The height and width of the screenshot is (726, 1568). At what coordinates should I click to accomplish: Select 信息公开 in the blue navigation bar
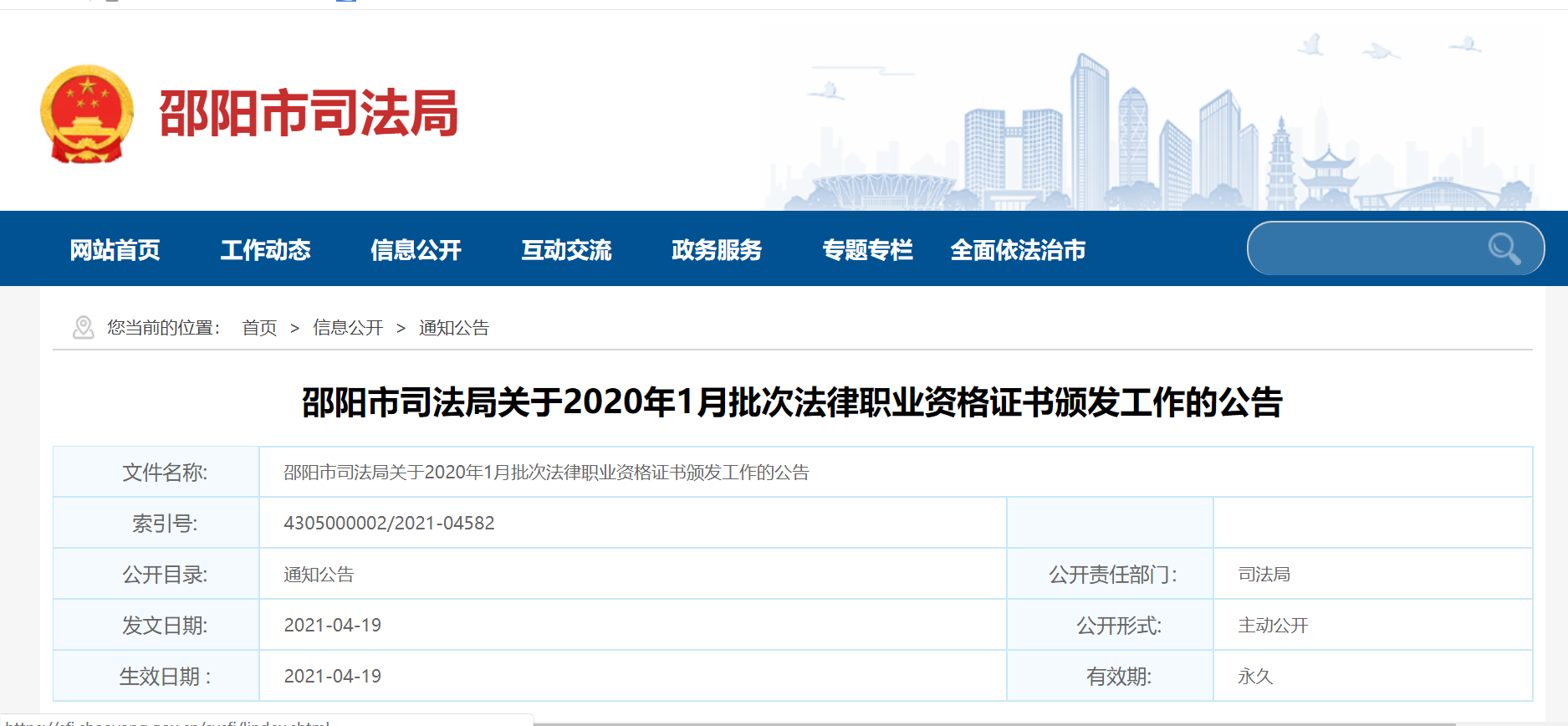tap(416, 250)
